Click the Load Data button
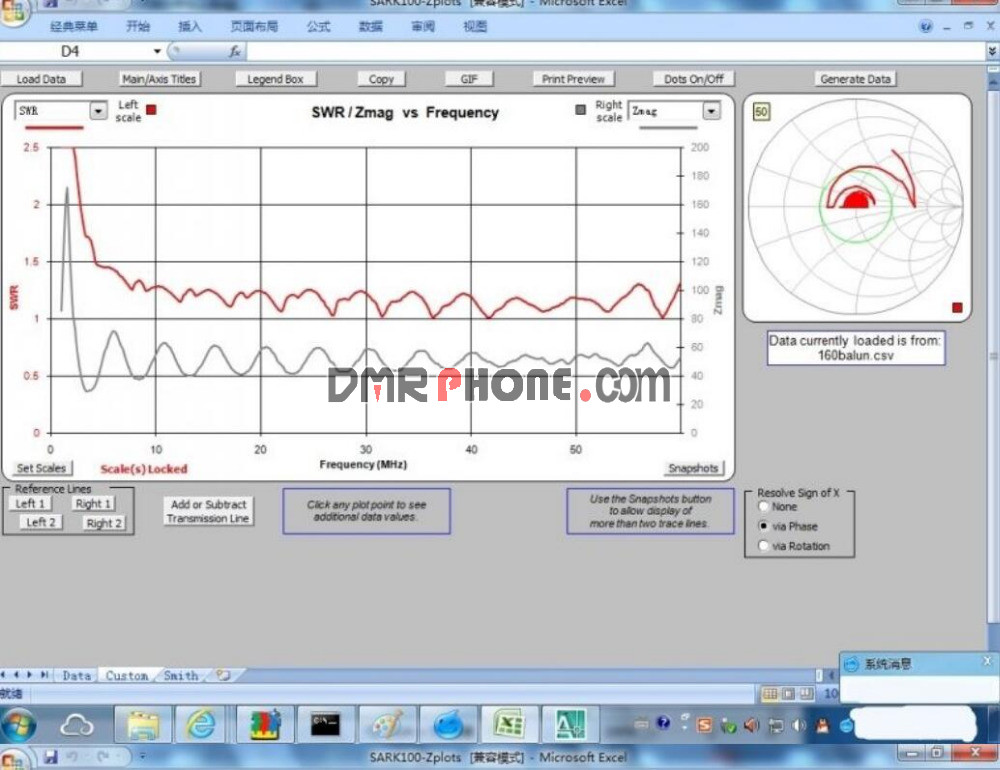This screenshot has height=770, width=1000. (41, 79)
